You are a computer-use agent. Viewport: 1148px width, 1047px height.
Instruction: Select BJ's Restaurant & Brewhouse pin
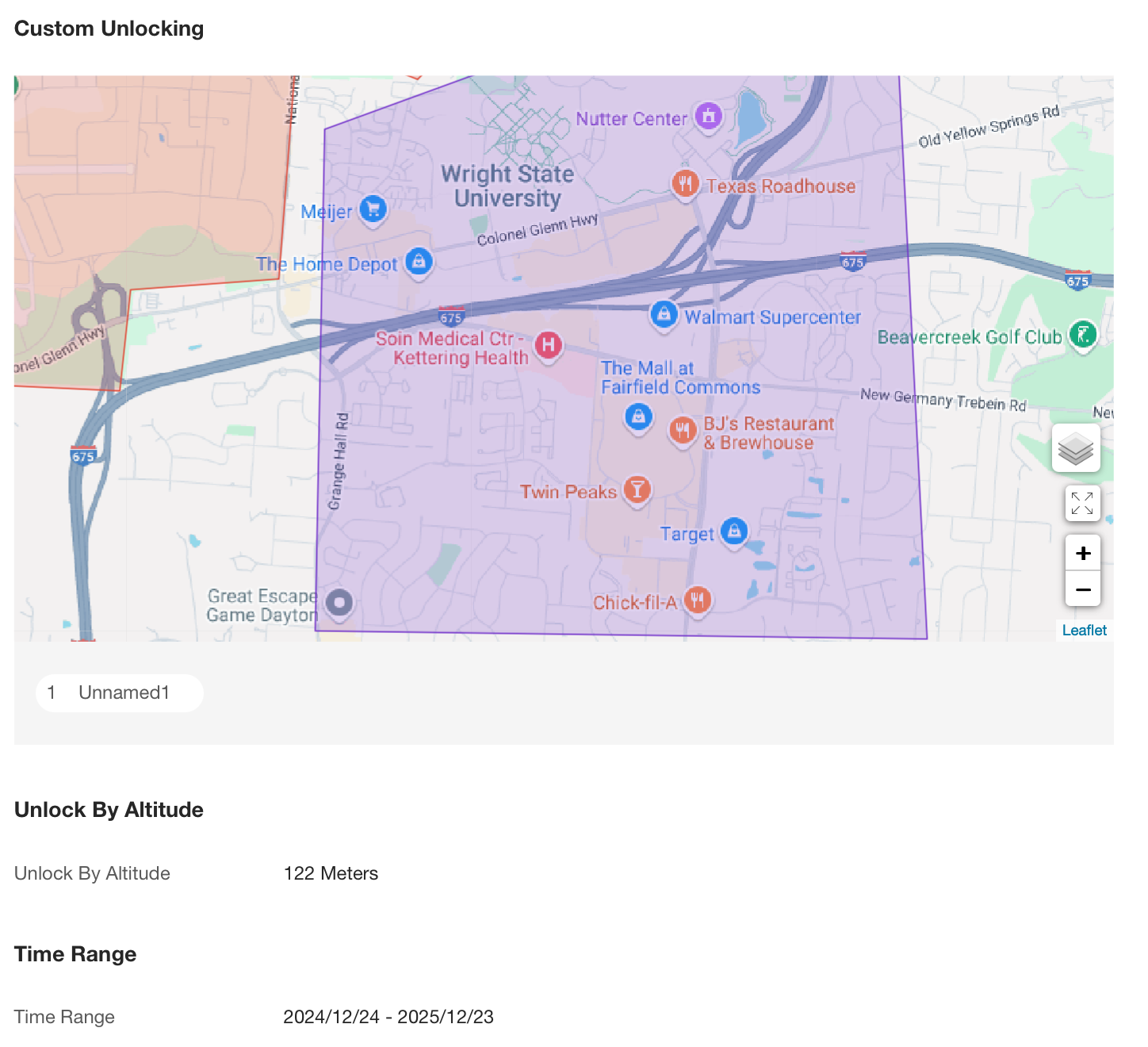point(683,432)
